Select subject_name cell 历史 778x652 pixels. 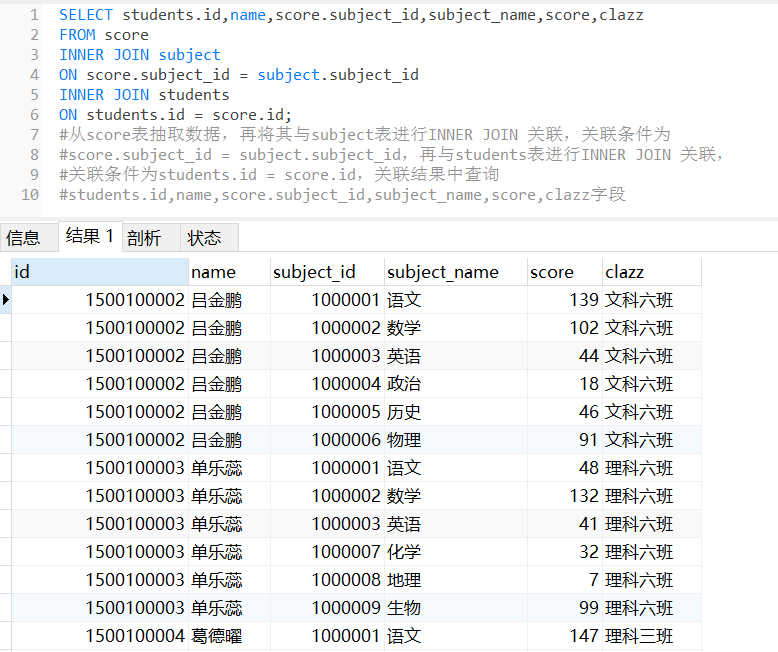click(455, 412)
